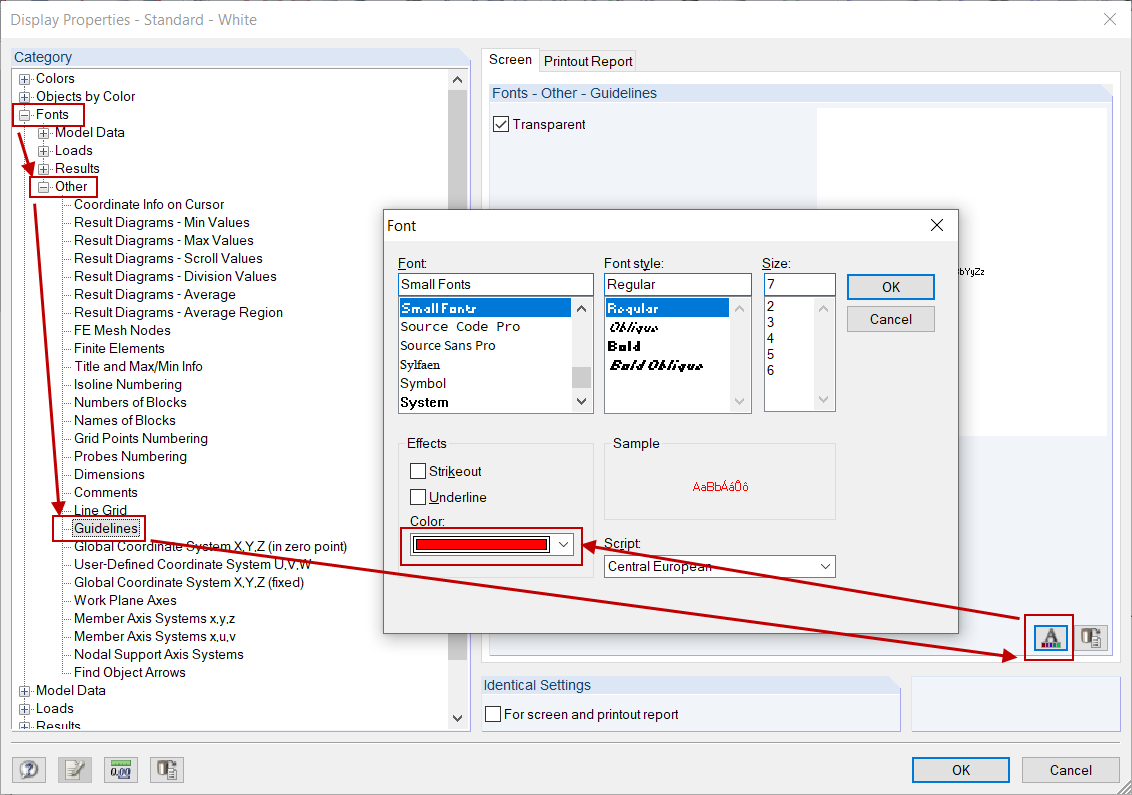Enable the Strikeout effect
This screenshot has width=1132, height=795.
pyautogui.click(x=418, y=471)
